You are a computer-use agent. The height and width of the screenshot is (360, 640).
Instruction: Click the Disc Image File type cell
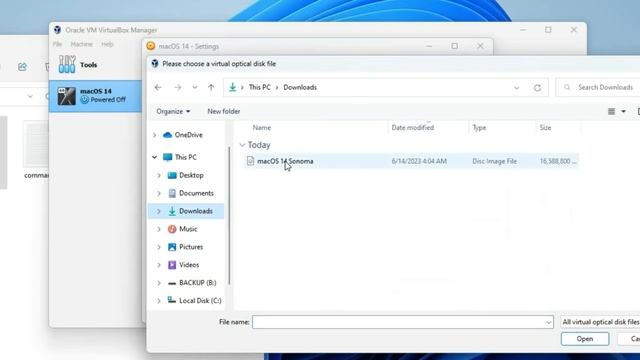(x=494, y=161)
